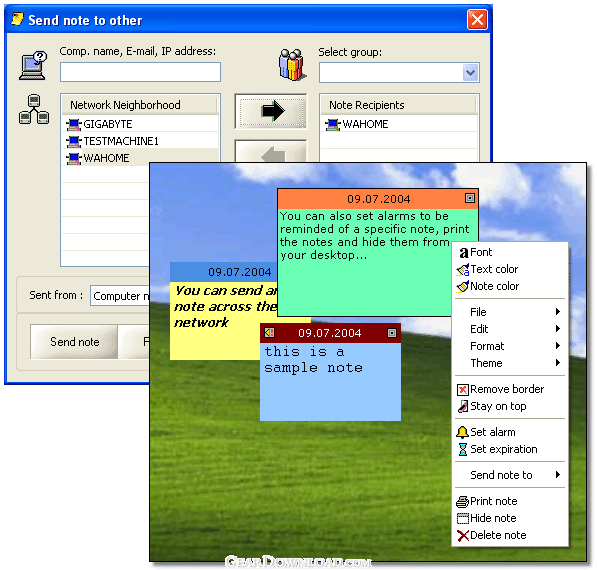
Task: Click the Font icon in context menu
Action: (x=463, y=253)
